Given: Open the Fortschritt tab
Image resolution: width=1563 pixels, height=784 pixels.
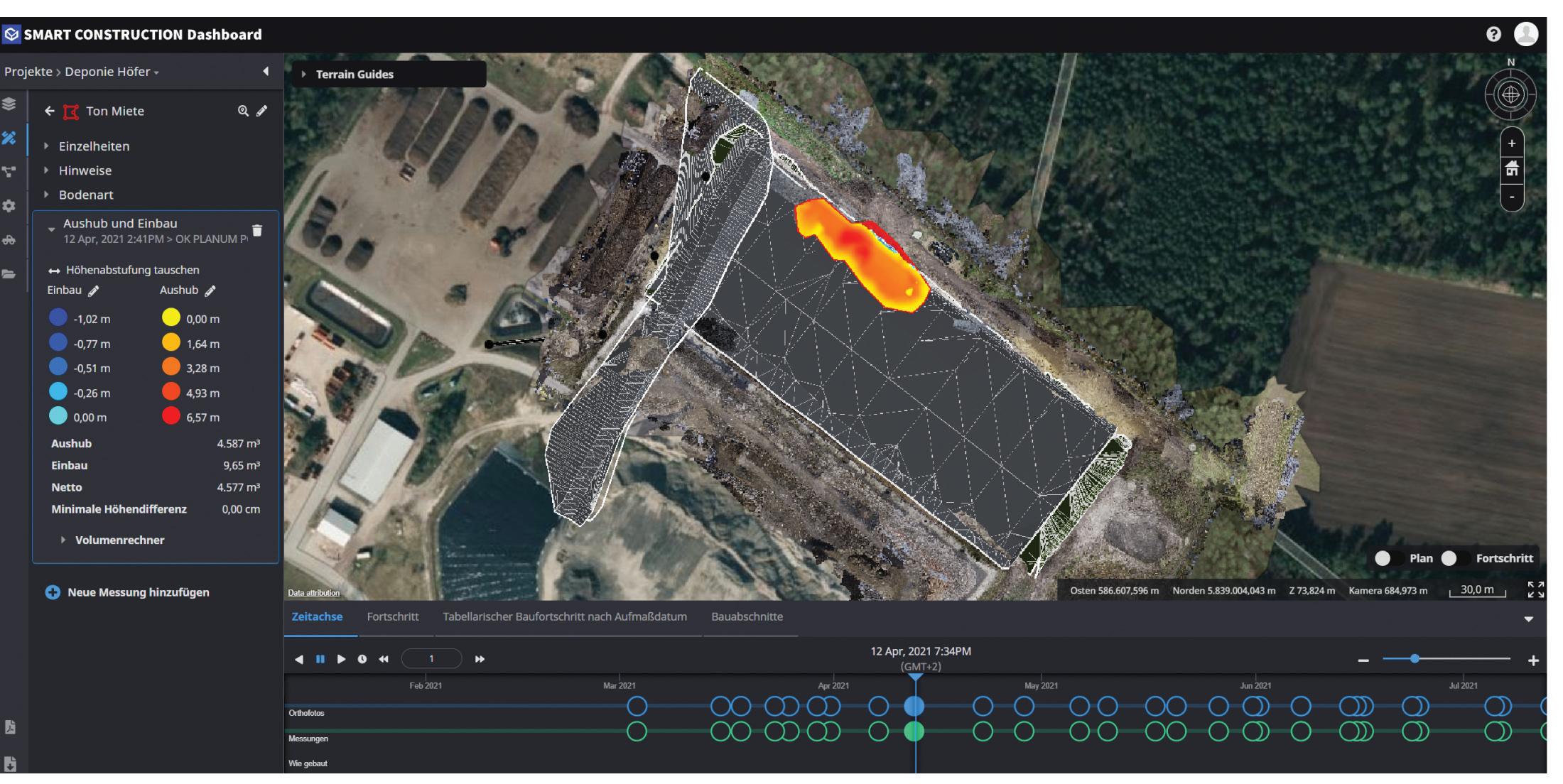Looking at the screenshot, I should [x=392, y=616].
